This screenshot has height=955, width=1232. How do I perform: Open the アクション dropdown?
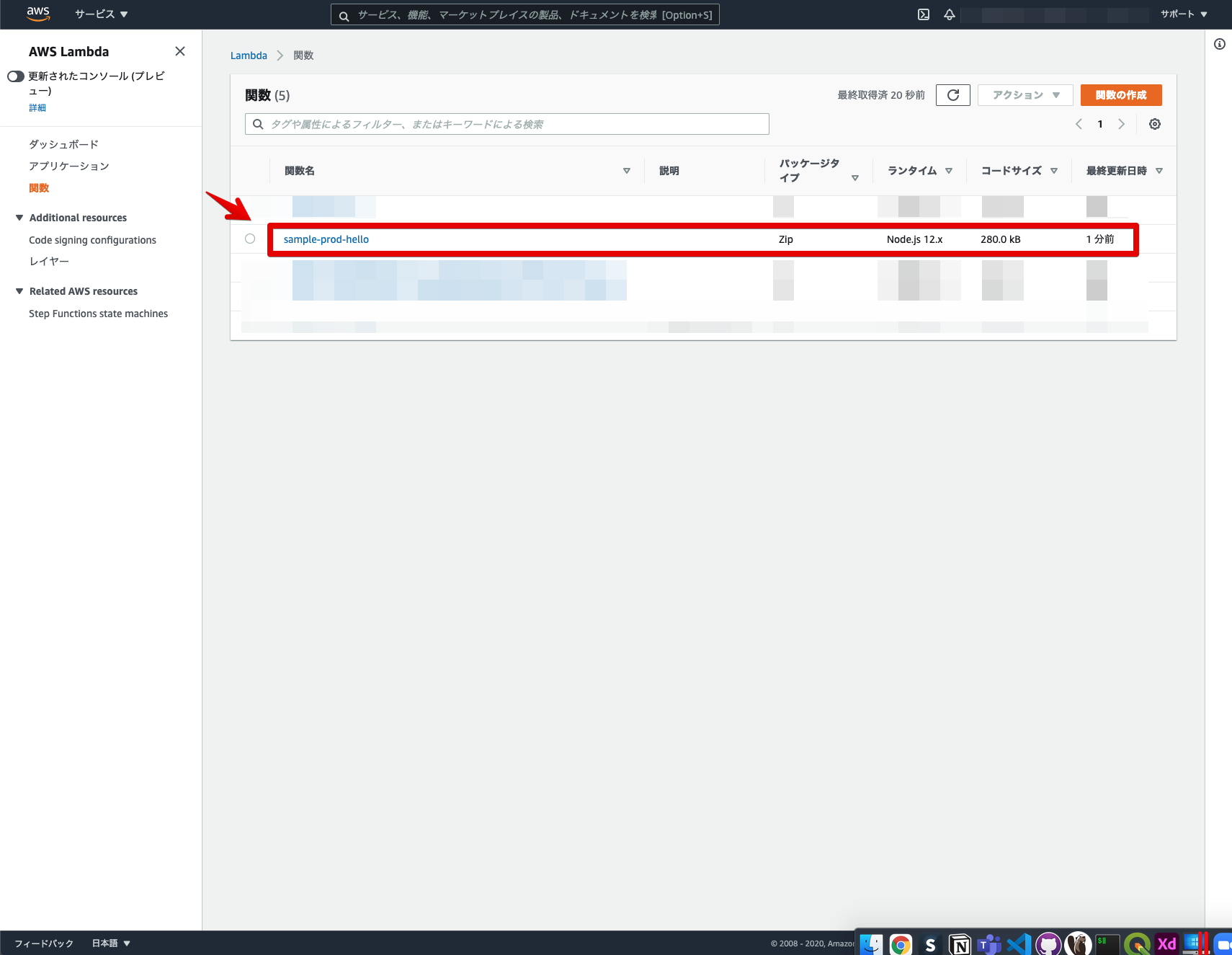point(1025,95)
